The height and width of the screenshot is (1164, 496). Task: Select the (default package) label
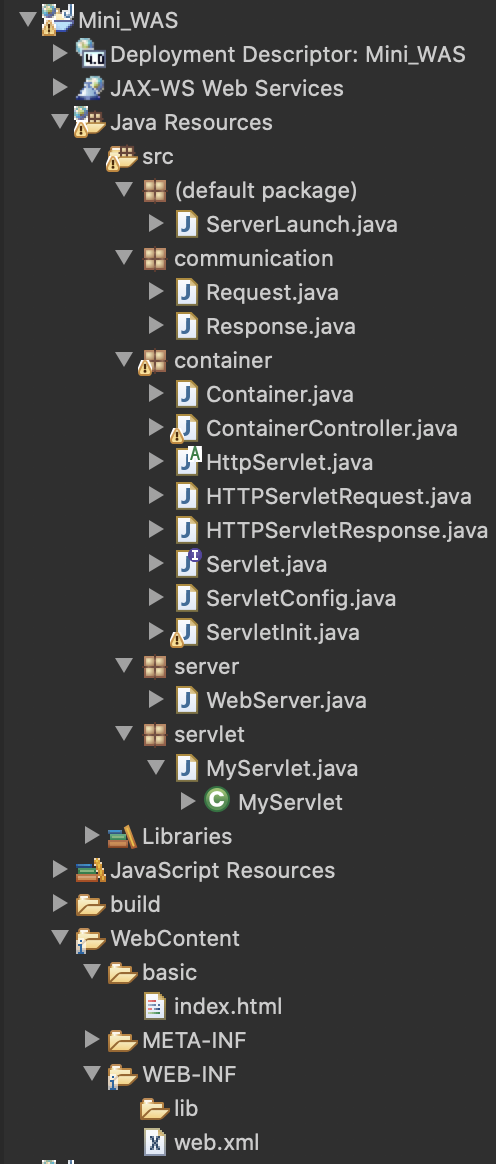[266, 191]
